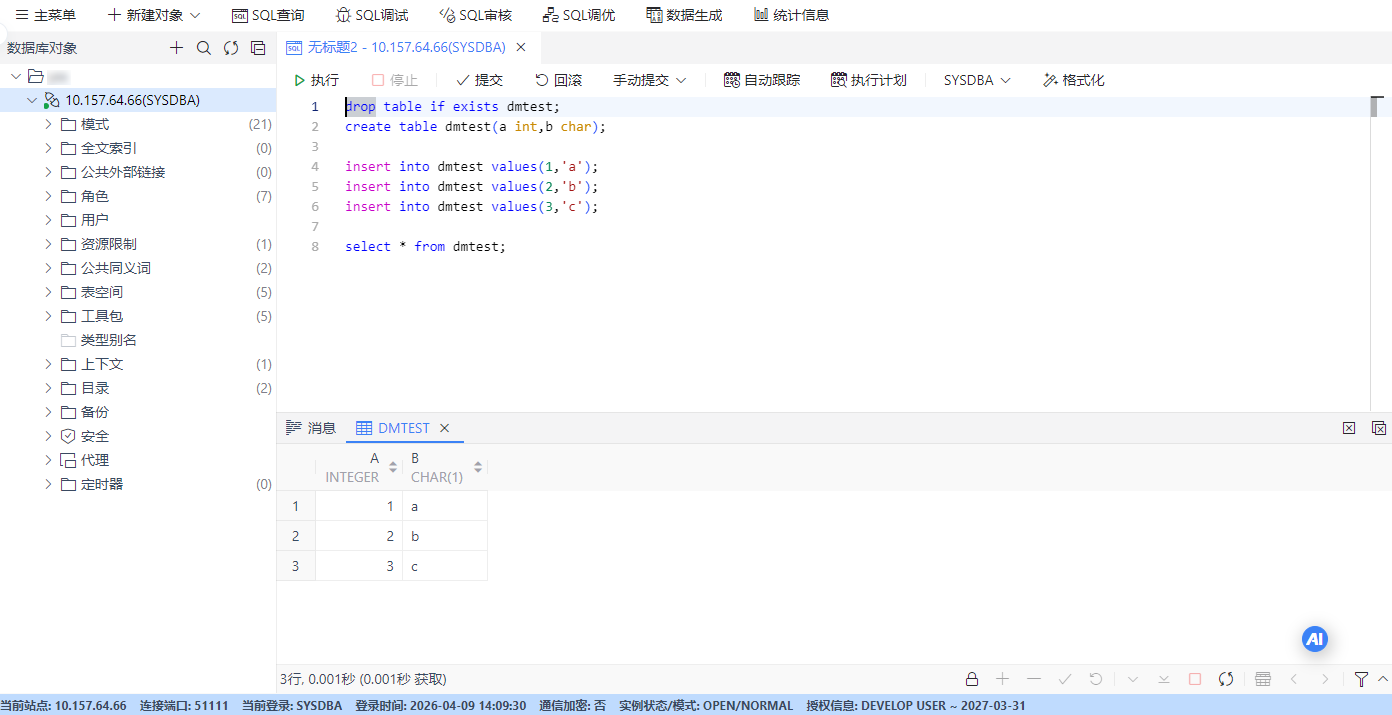This screenshot has width=1392, height=715.
Task: Collapse the root folder in the object tree
Action: point(16,76)
